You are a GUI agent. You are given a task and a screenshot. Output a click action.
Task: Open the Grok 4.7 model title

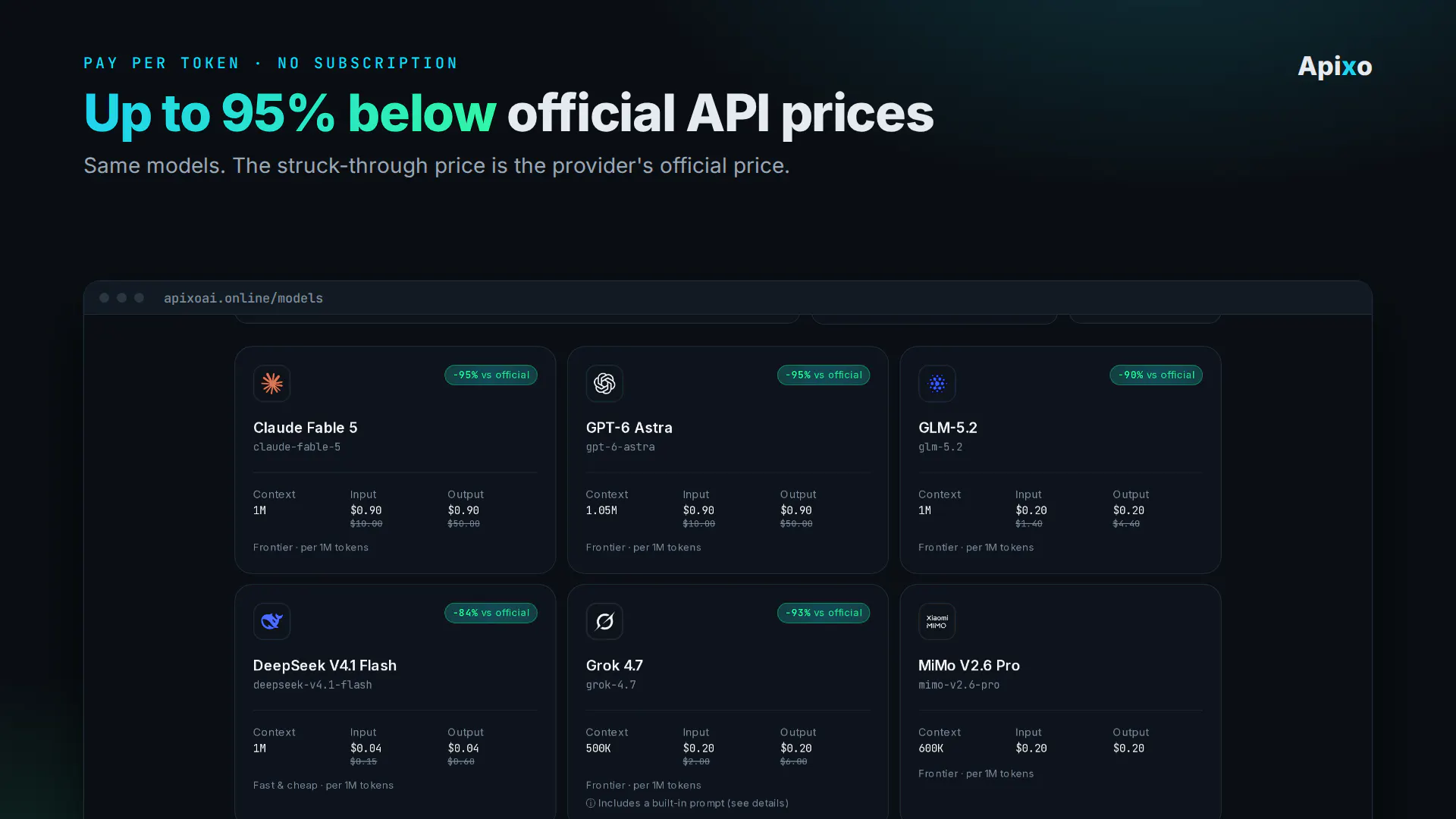point(614,665)
